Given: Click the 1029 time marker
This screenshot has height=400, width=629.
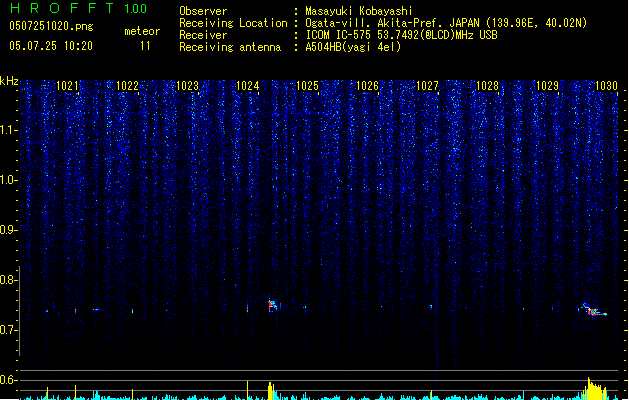Looking at the screenshot, I should [x=548, y=86].
